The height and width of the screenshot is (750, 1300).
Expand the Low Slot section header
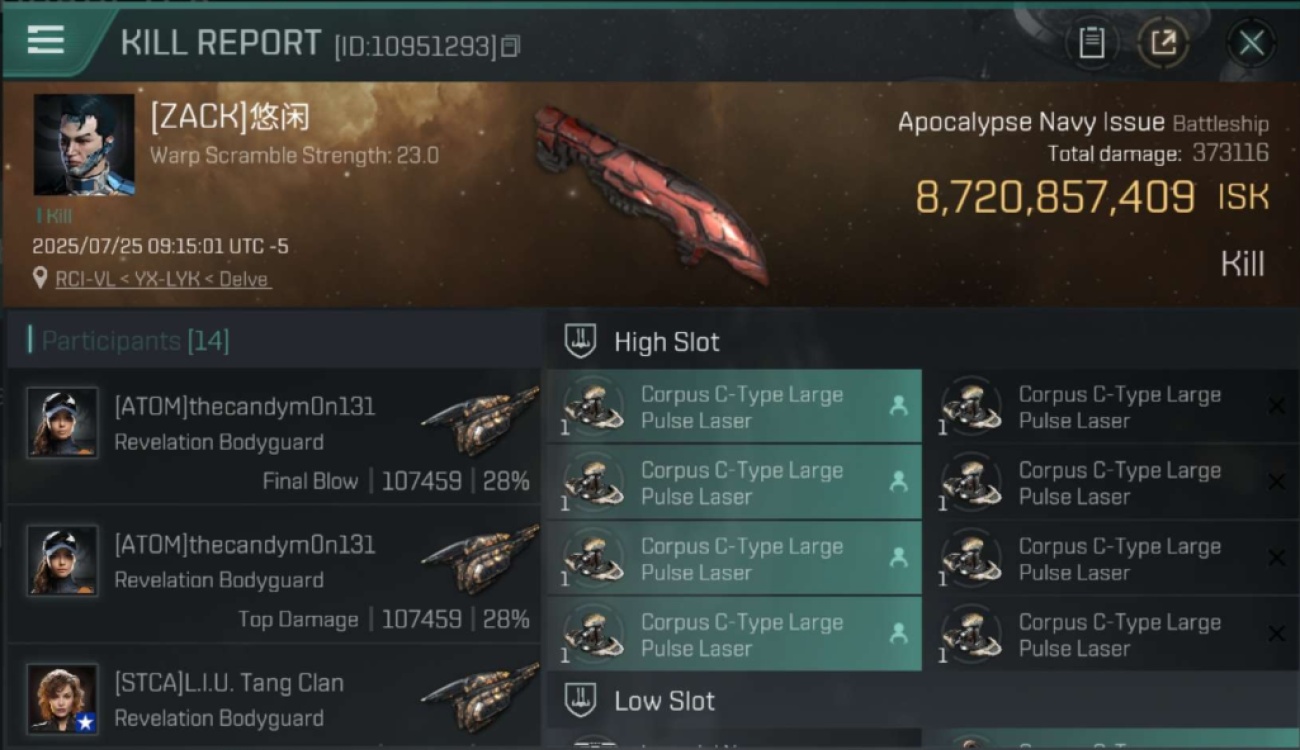[922, 701]
